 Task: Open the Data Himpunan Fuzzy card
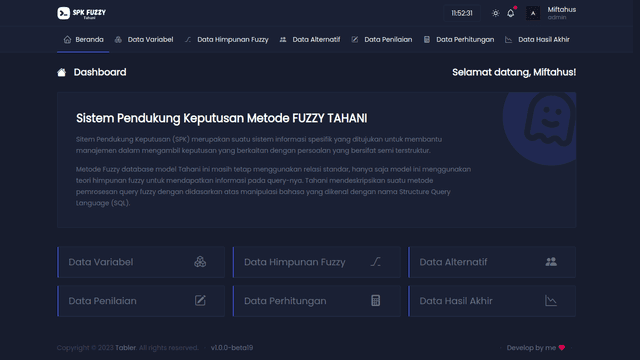pyautogui.click(x=316, y=262)
